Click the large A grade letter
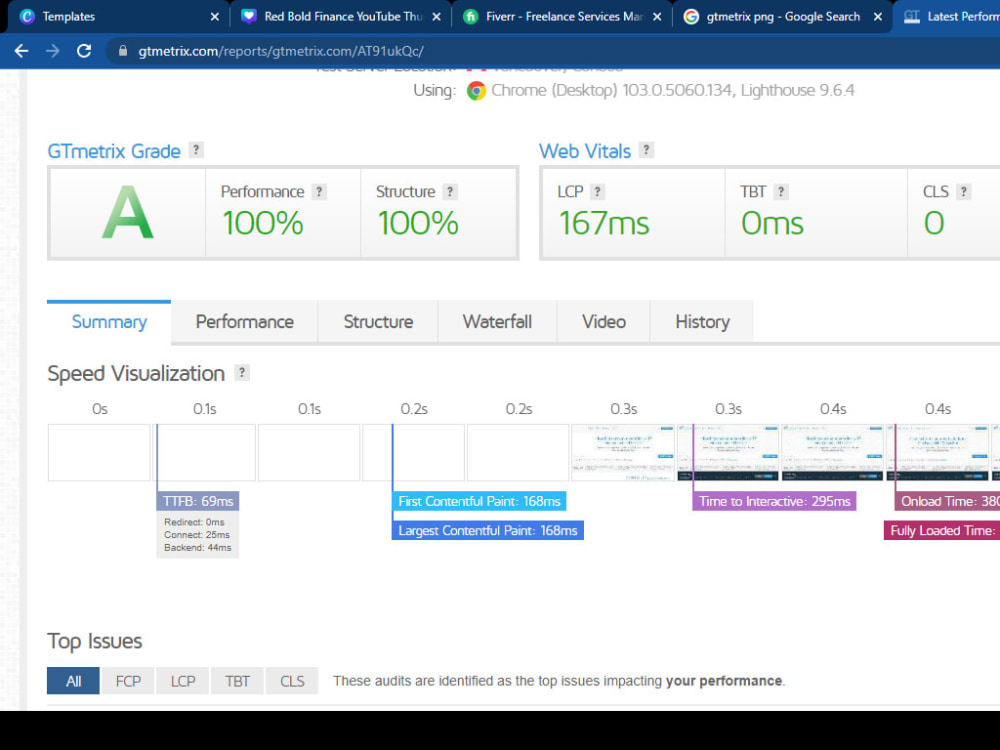Image resolution: width=1000 pixels, height=750 pixels. point(128,212)
